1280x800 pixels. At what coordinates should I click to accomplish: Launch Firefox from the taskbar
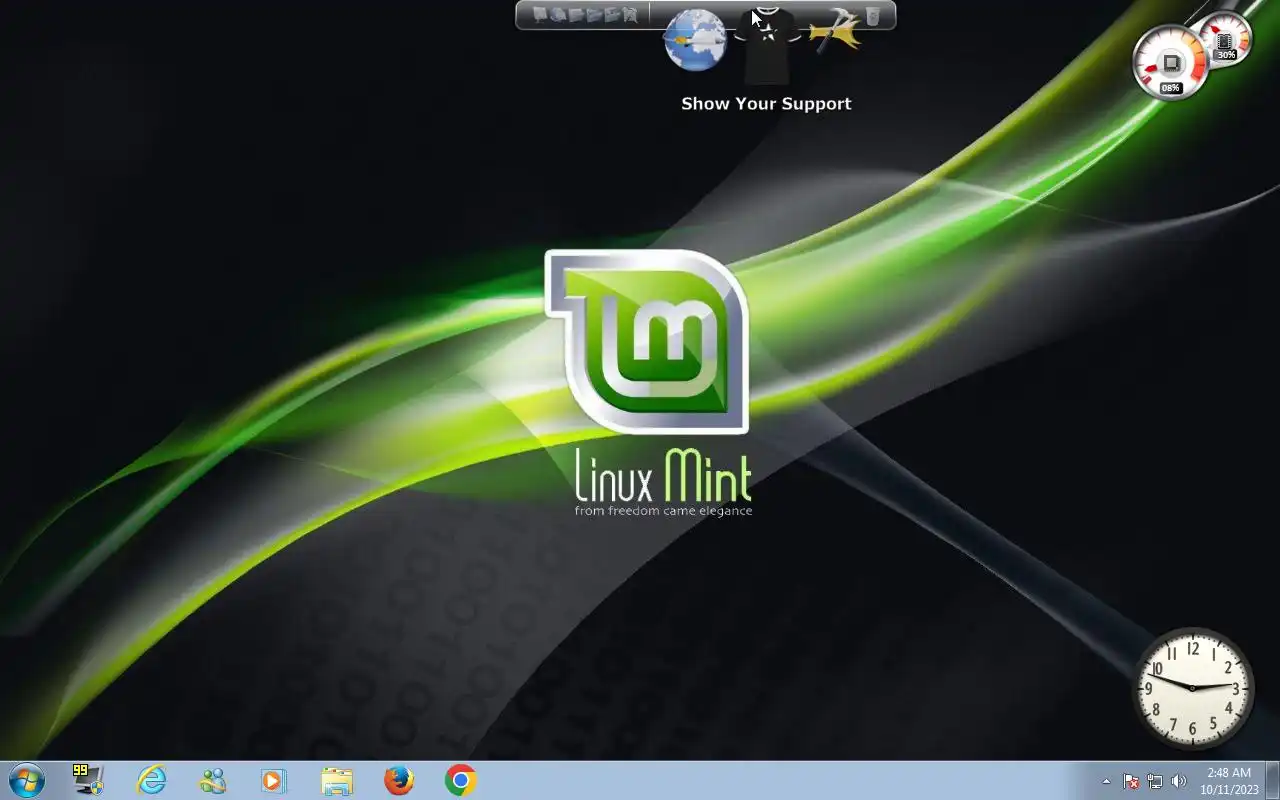399,780
